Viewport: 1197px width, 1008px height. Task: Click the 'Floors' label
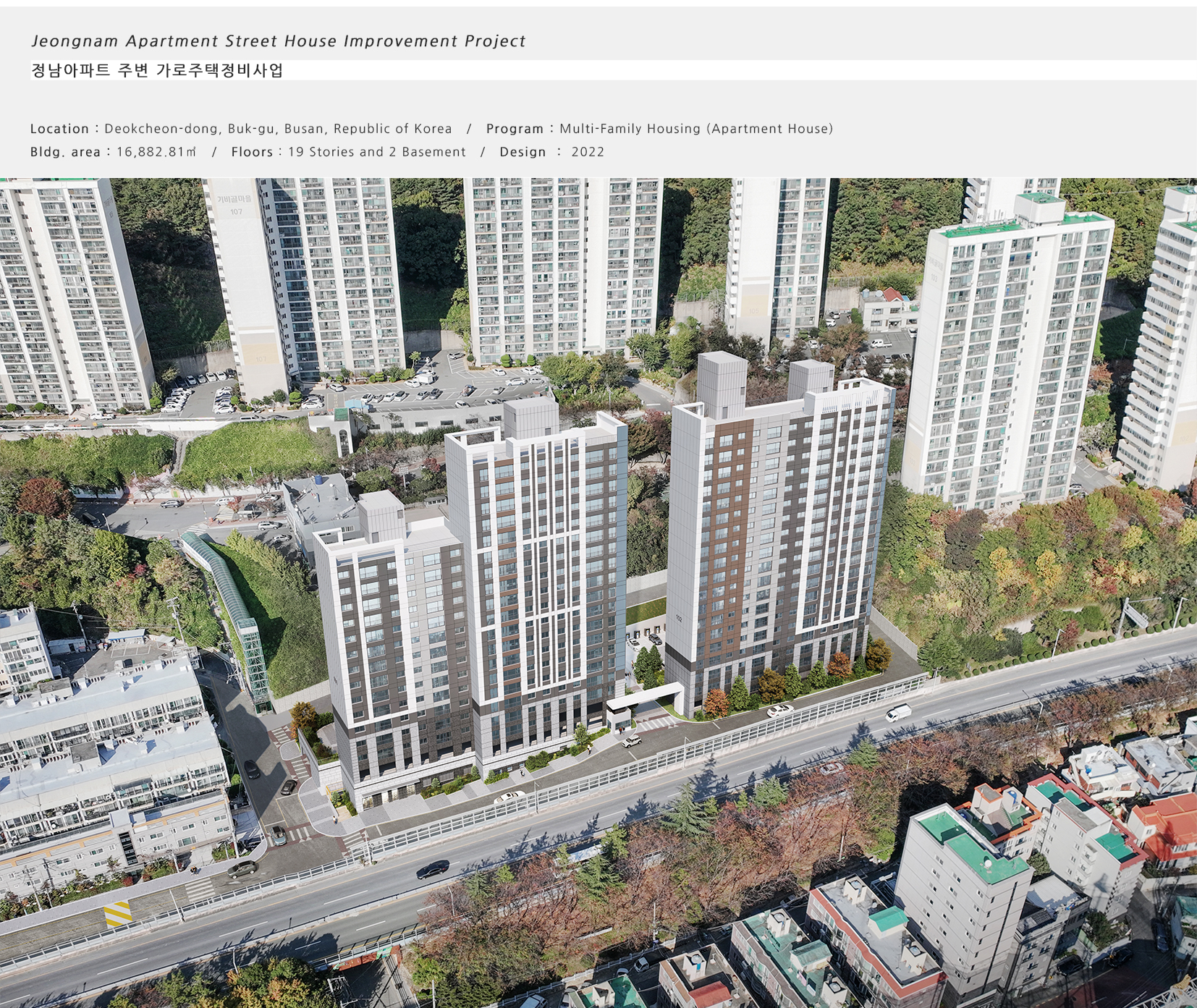coord(252,152)
